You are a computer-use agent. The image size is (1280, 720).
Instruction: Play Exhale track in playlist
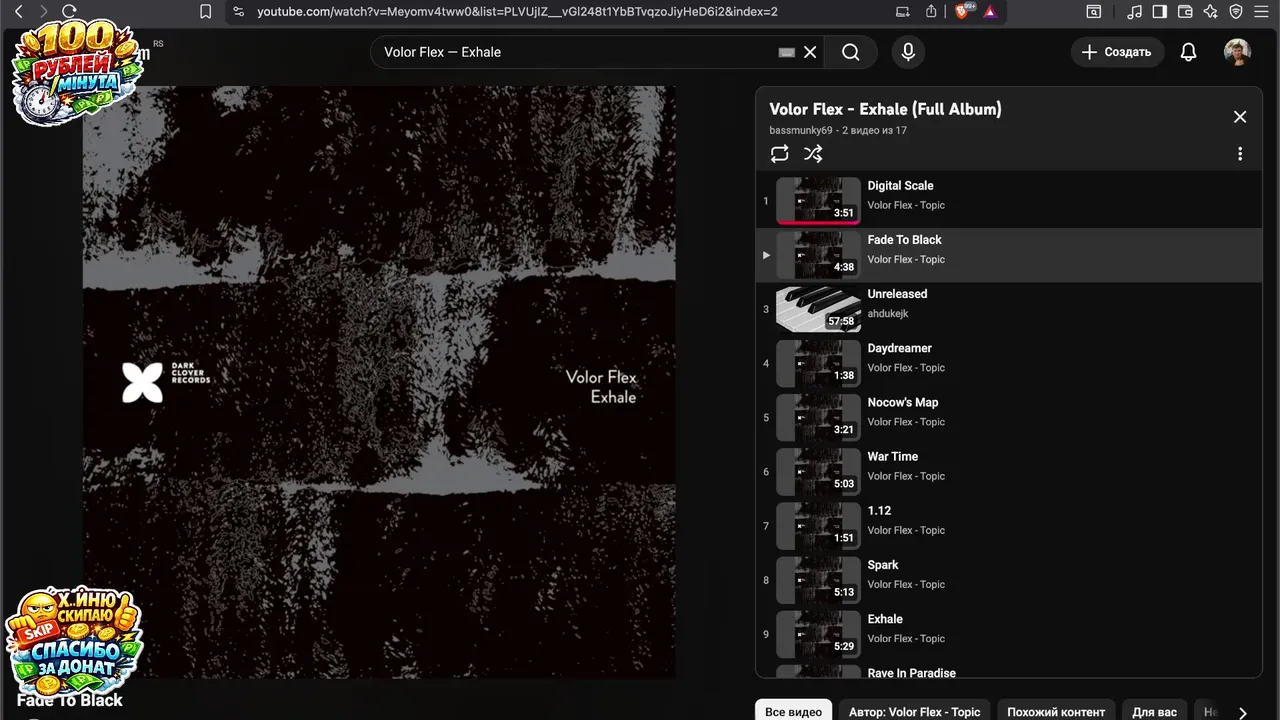(x=1008, y=633)
